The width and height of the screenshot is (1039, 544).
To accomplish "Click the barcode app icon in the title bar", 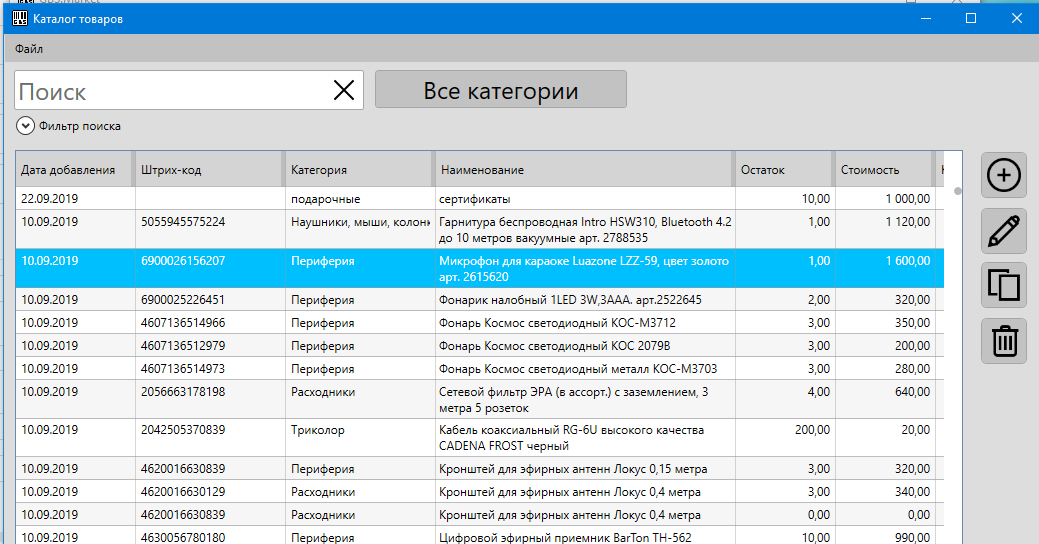I will tap(20, 19).
